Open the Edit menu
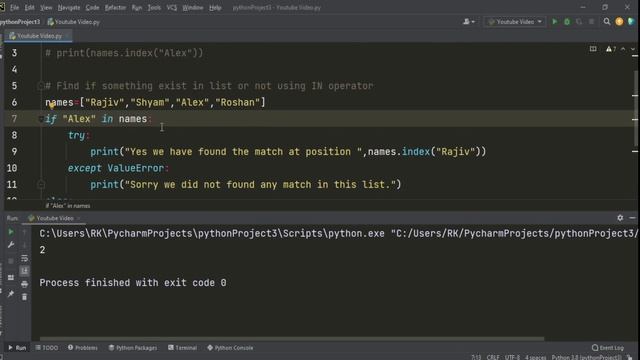The image size is (640, 360). click(29, 7)
